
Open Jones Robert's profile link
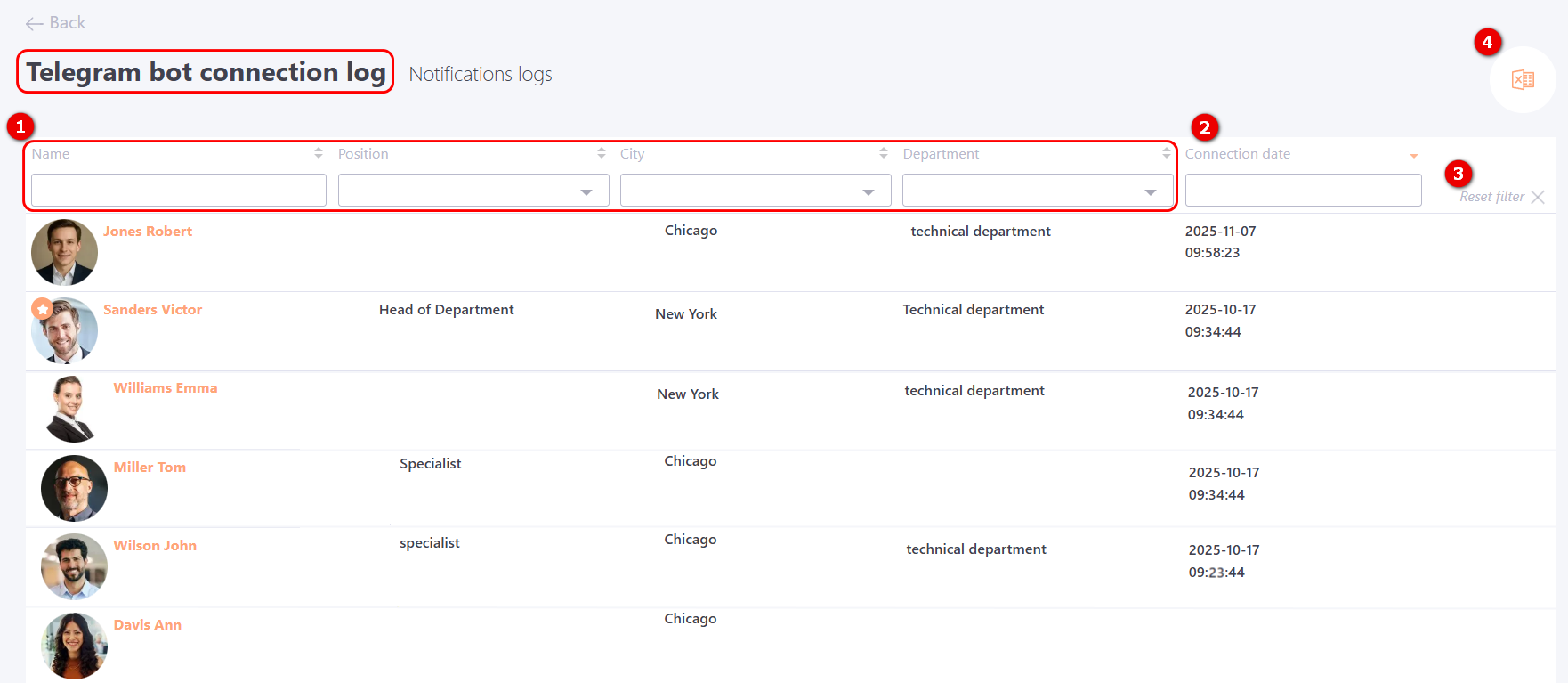click(148, 232)
